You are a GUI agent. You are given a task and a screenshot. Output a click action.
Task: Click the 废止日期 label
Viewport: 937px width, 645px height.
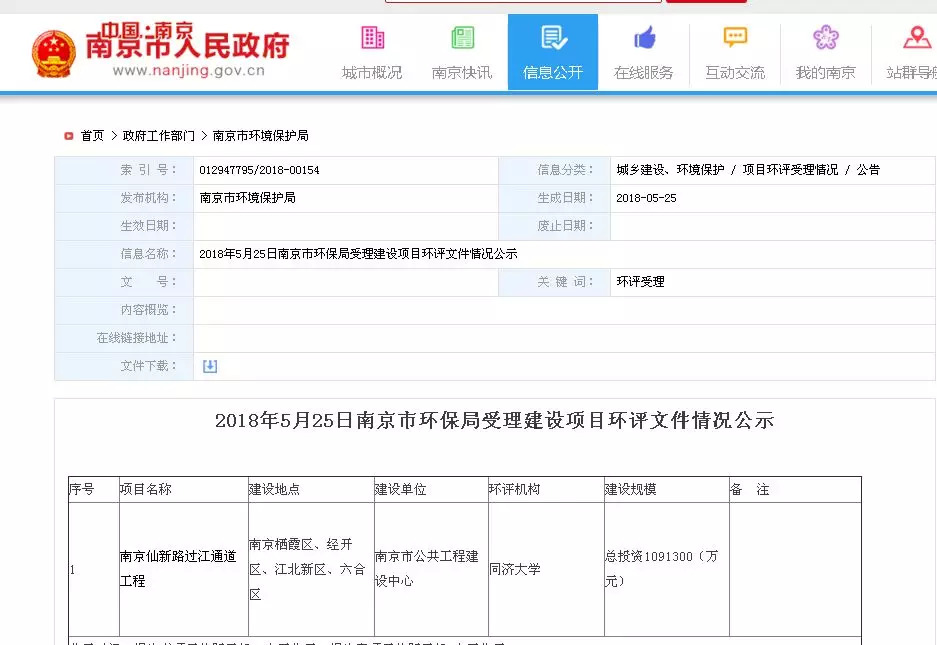(x=565, y=226)
